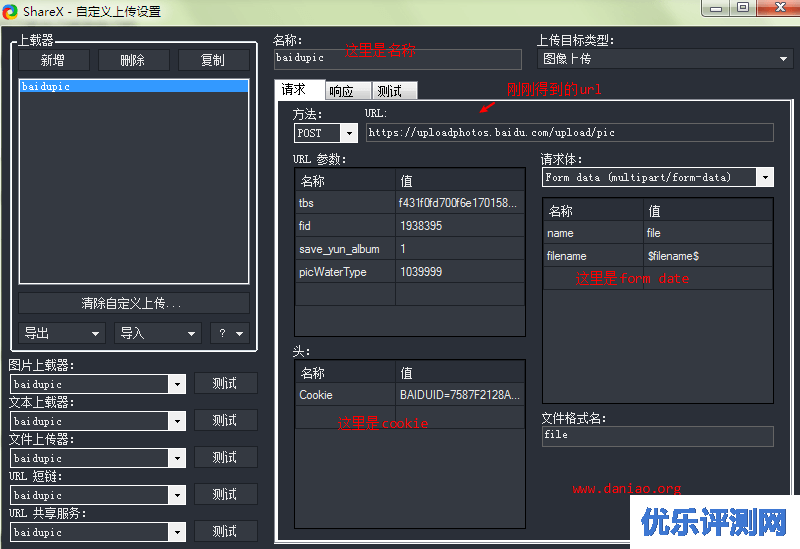Viewport: 800px width, 549px height.
Task: Expand the 文件上传器 baidupic combo box
Action: pyautogui.click(x=177, y=458)
